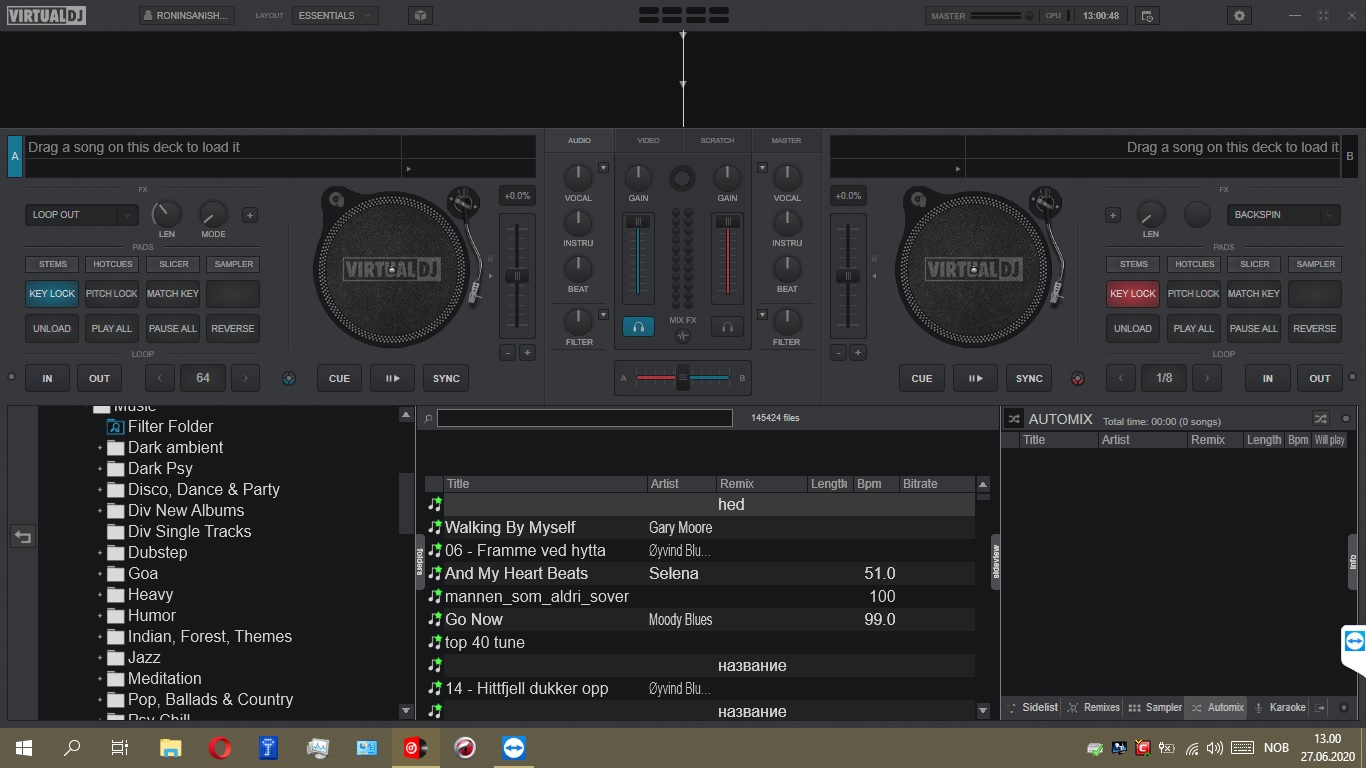Click the volume icon in the system tray

coord(1215,747)
